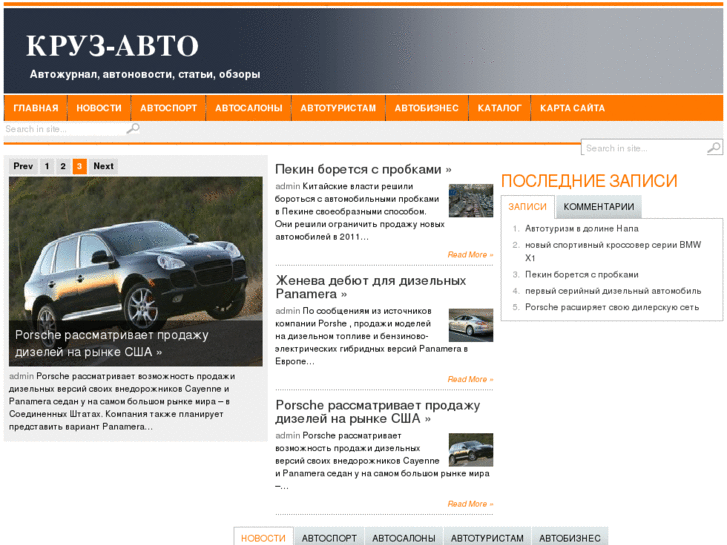Click the tagline Автожурнал, автоновости, статьи, обзоры
This screenshot has height=545, width=727.
coord(145,74)
